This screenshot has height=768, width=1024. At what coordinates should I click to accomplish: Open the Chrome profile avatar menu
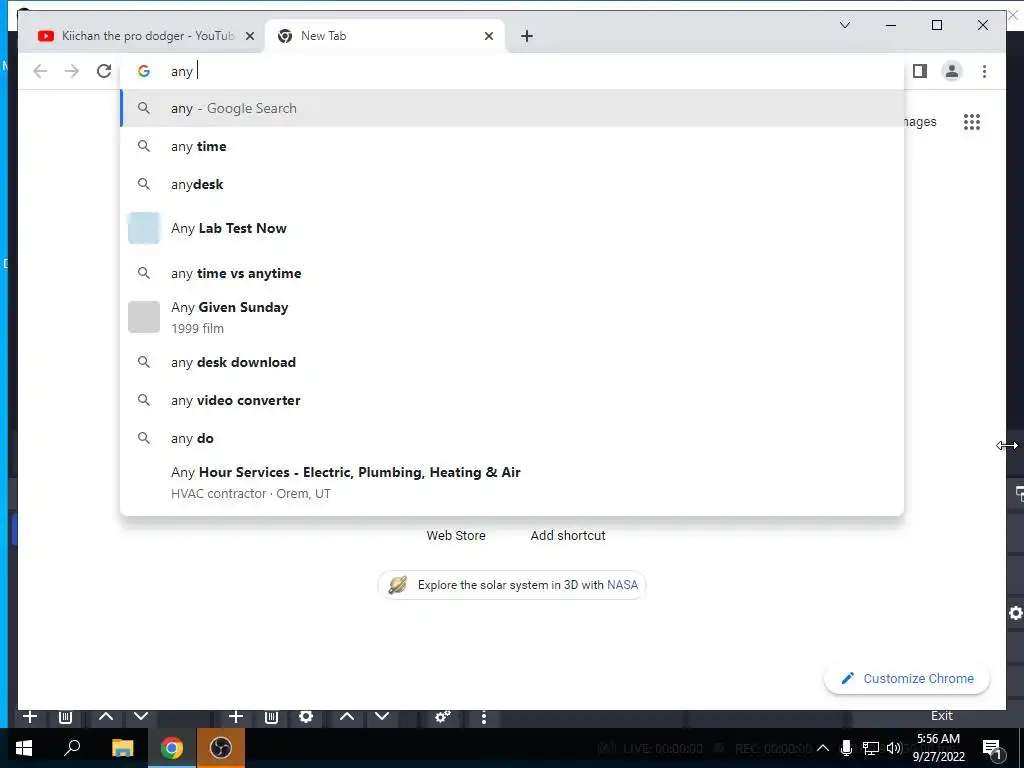(952, 71)
